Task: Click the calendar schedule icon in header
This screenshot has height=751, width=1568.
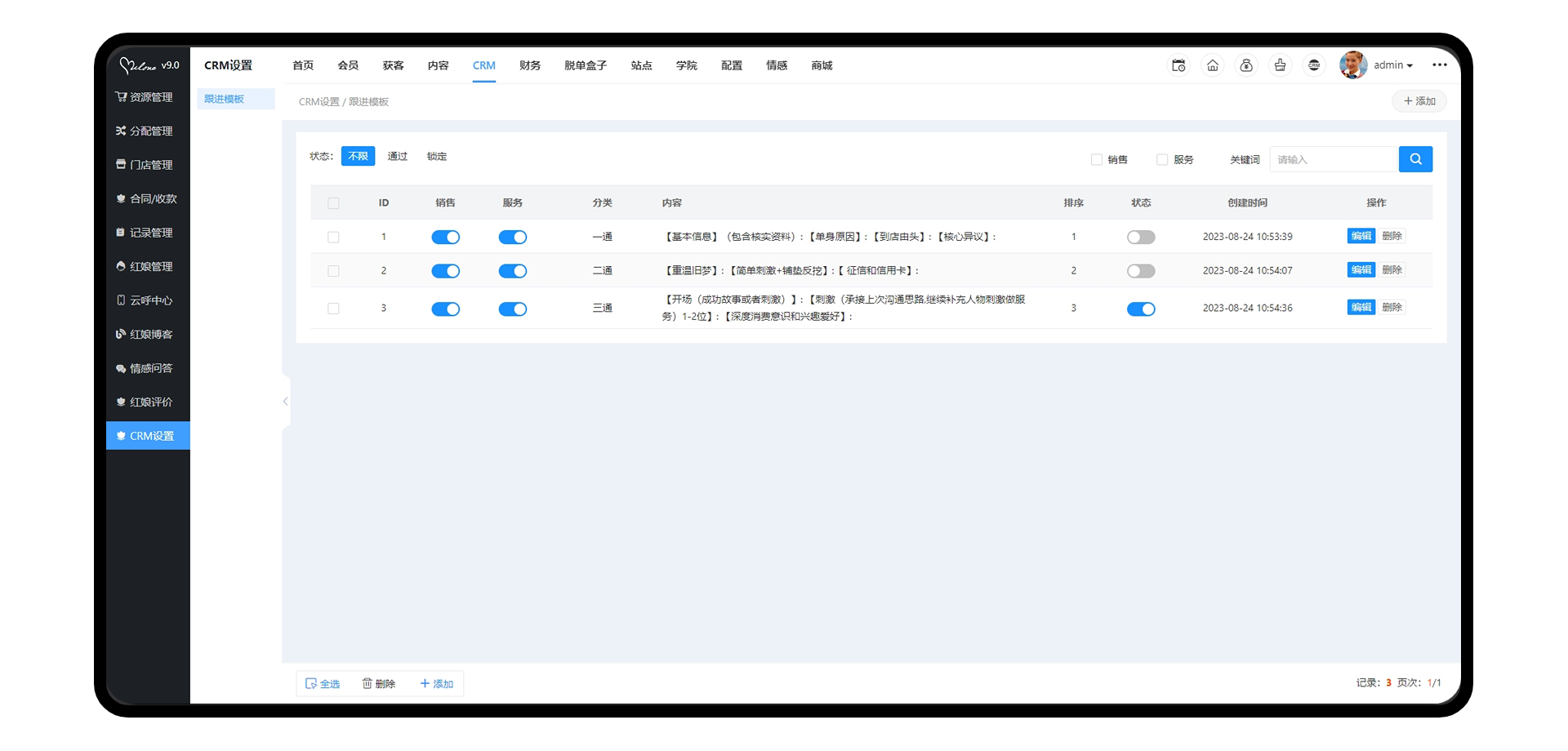Action: 1178,65
